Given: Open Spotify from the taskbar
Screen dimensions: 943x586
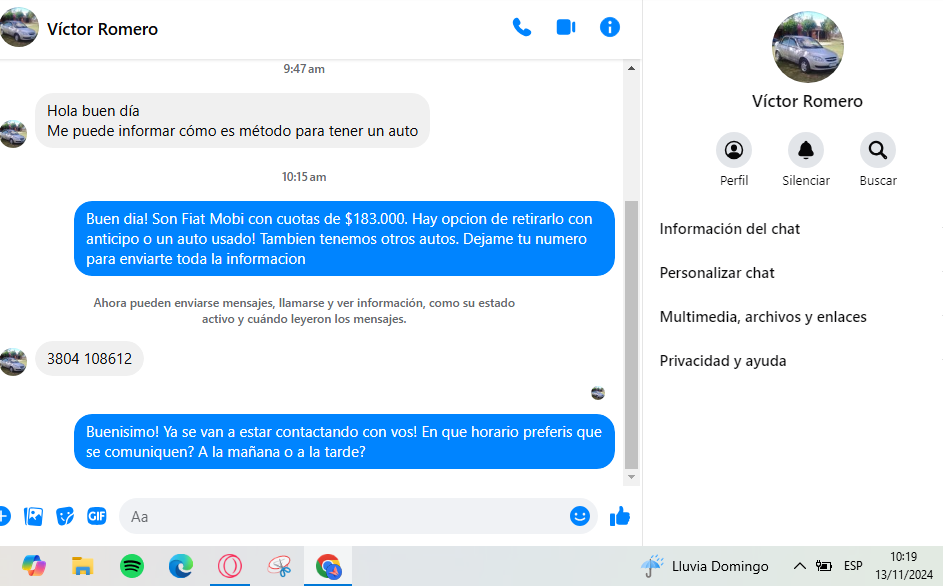Looking at the screenshot, I should click(x=132, y=566).
